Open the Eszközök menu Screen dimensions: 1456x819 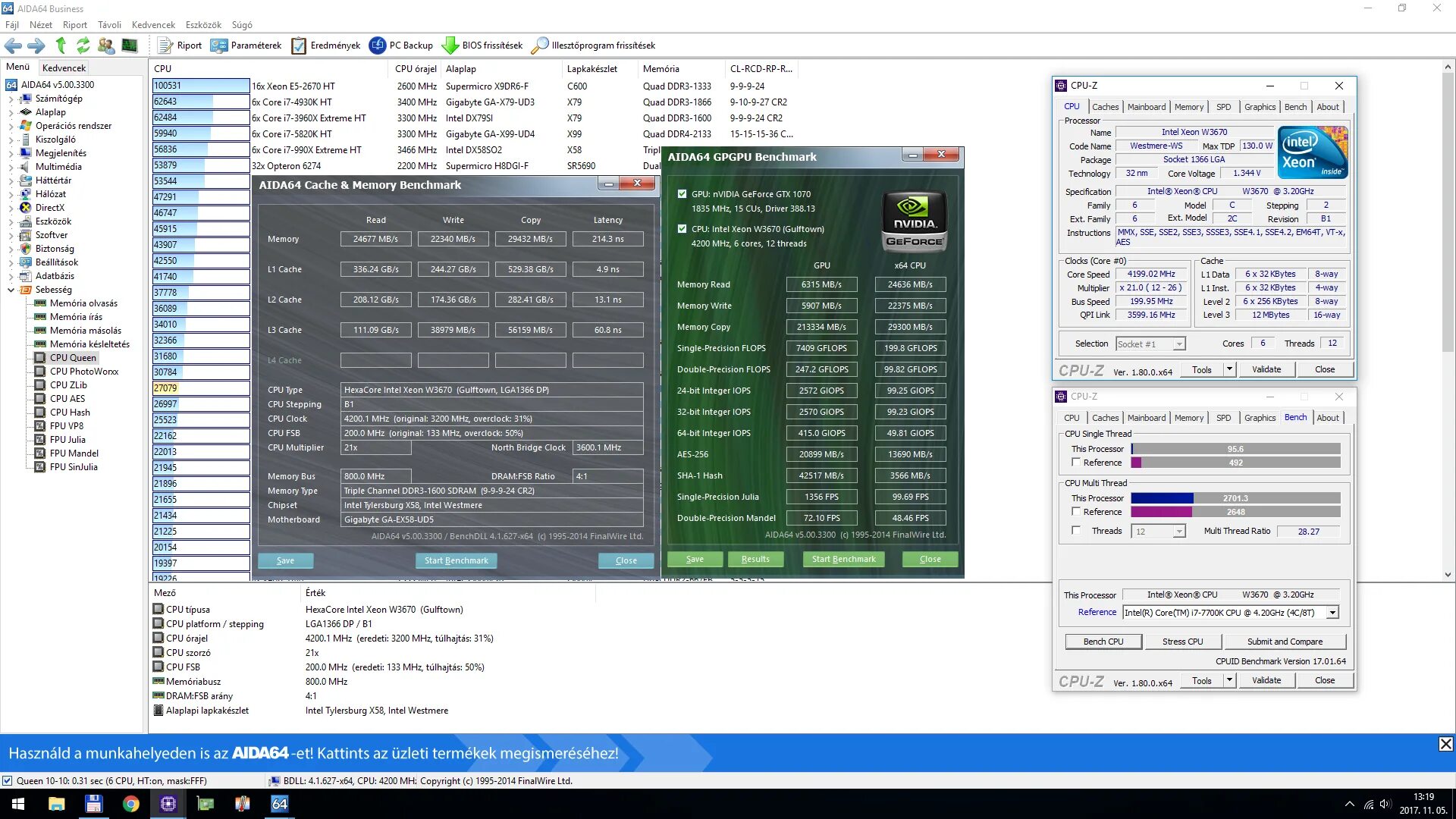[x=203, y=25]
